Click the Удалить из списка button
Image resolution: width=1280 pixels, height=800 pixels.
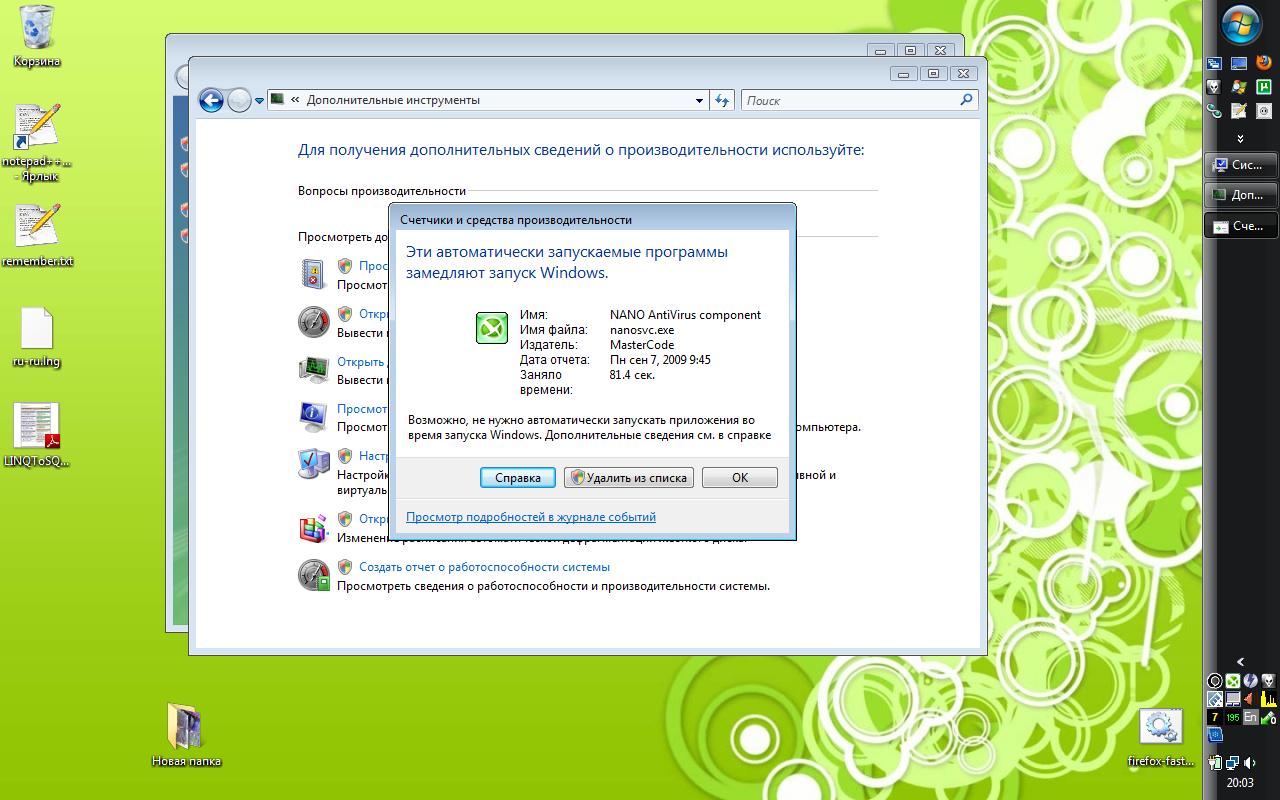tap(629, 478)
